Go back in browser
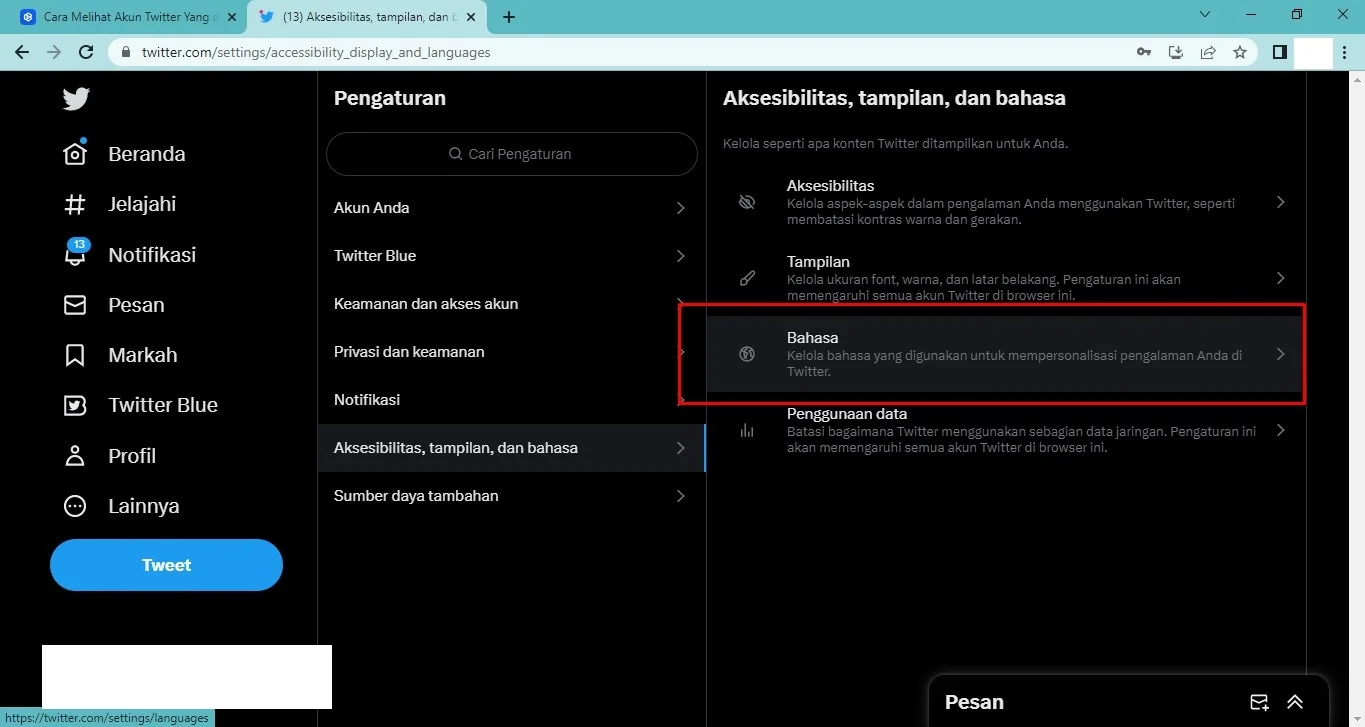1365x727 pixels. click(x=22, y=52)
